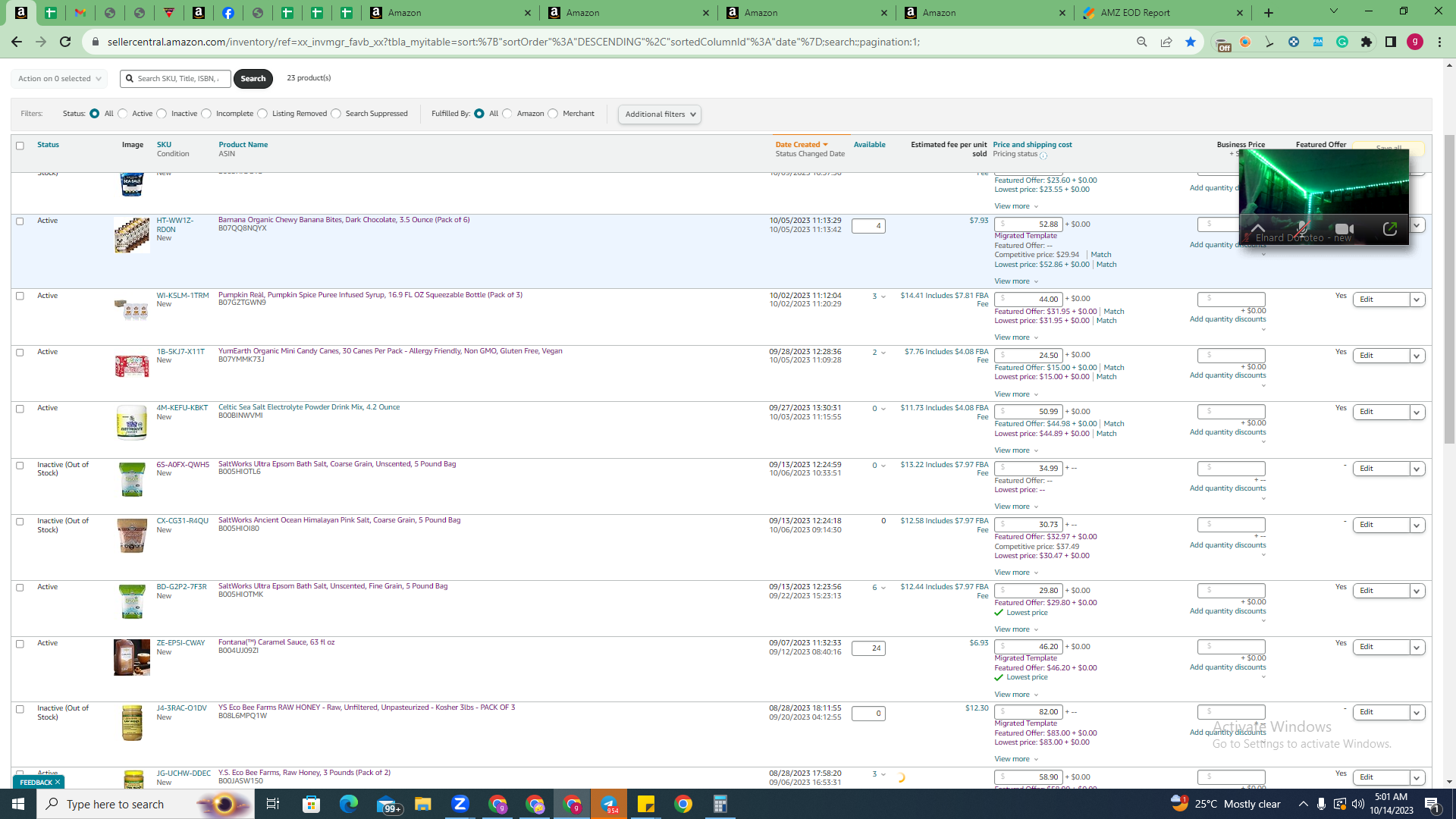Open SKU link ZE-EP5I-CWAY

tap(180, 643)
